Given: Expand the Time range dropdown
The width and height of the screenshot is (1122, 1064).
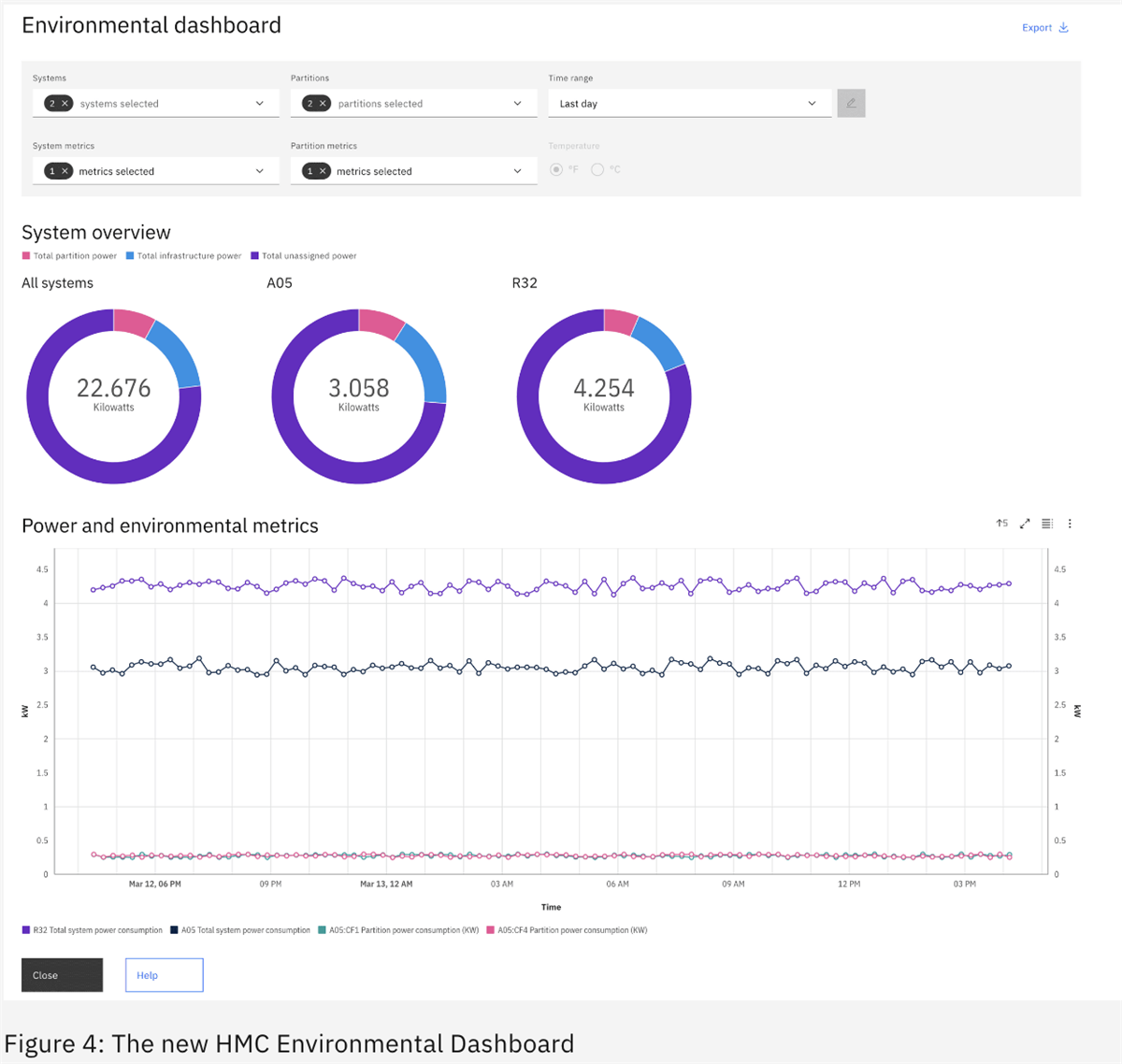Looking at the screenshot, I should (812, 104).
